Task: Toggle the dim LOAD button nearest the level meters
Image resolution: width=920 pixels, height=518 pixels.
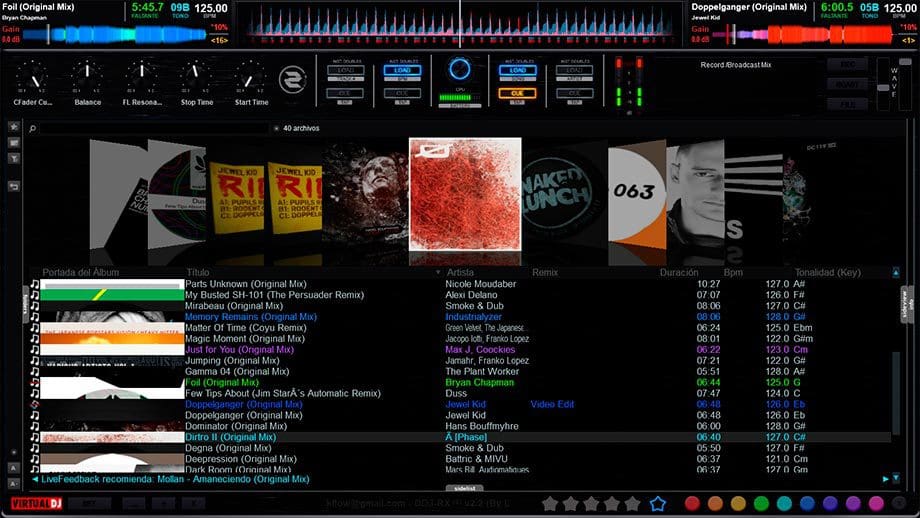Action: pos(574,70)
